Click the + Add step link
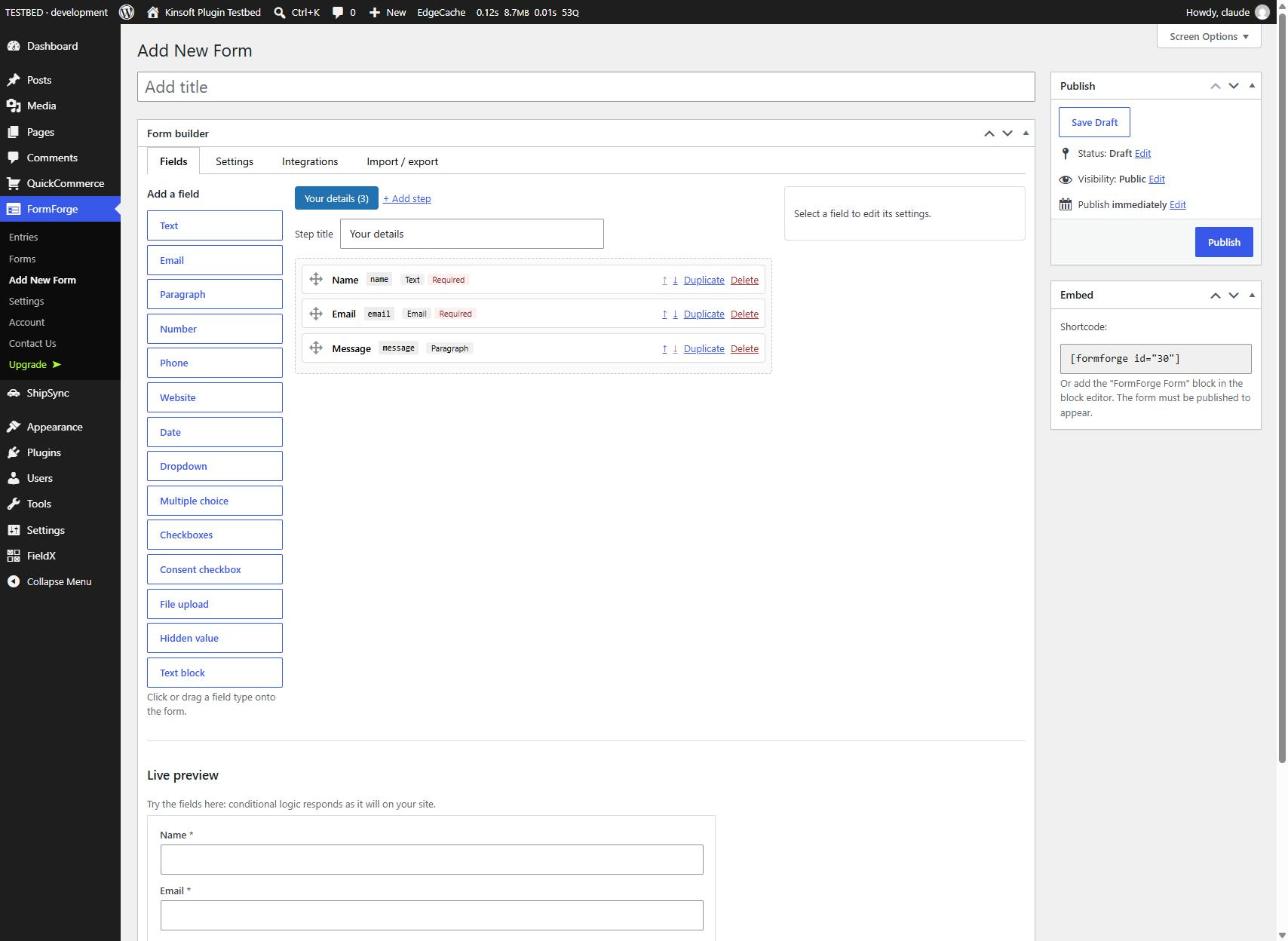This screenshot has height=941, width=1288. click(407, 198)
